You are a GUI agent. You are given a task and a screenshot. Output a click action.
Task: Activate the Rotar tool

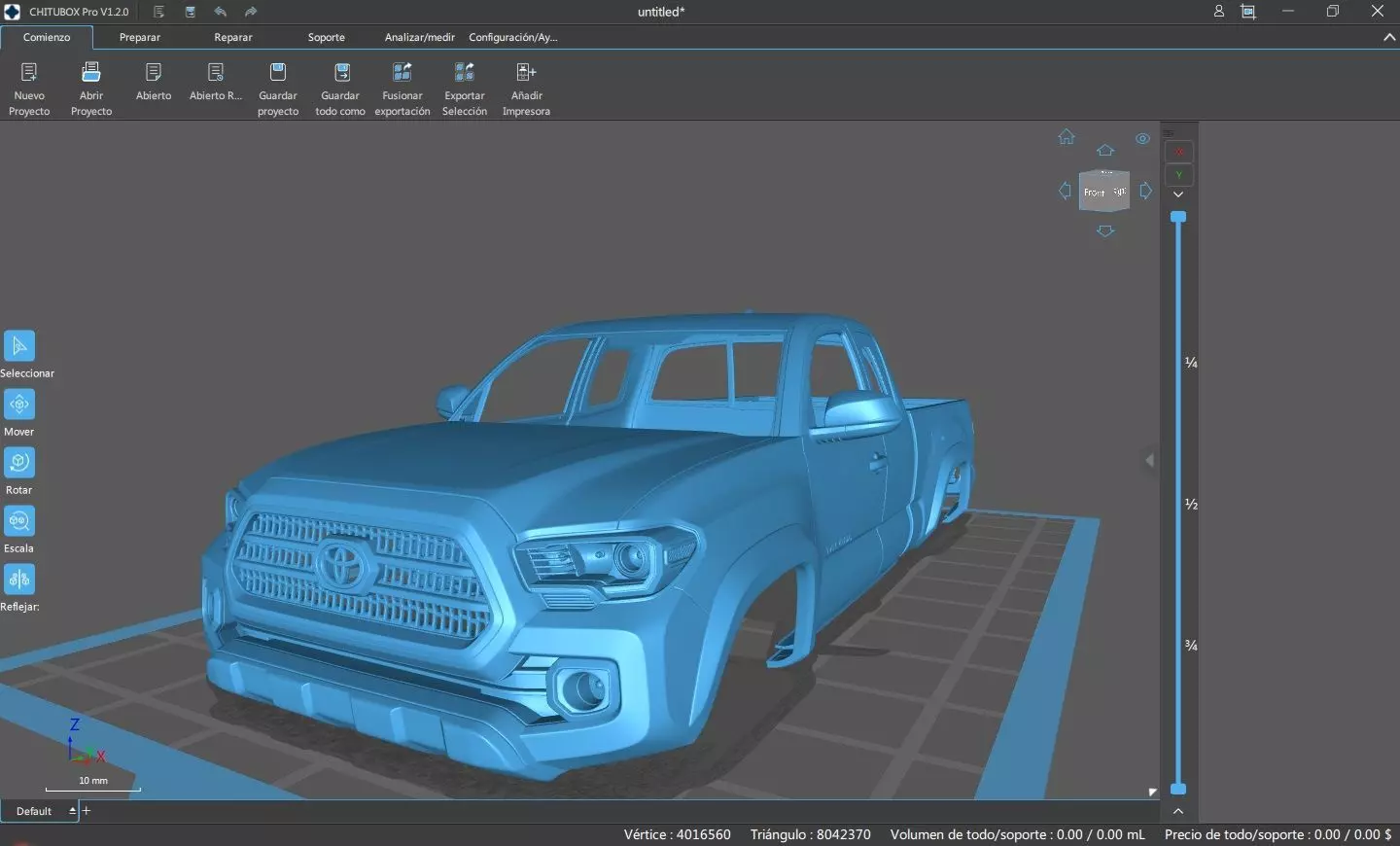tap(19, 463)
